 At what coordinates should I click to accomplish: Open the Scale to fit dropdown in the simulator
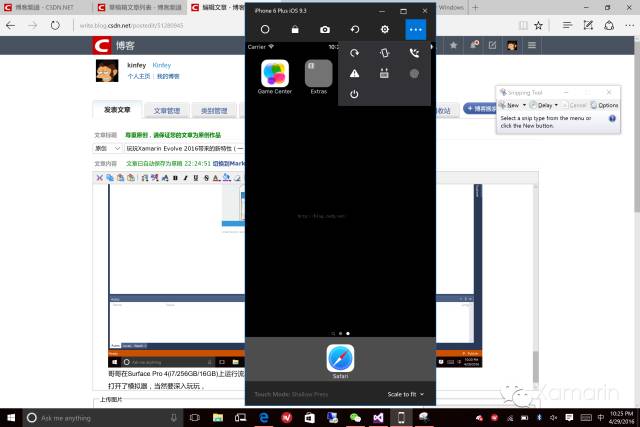click(406, 394)
